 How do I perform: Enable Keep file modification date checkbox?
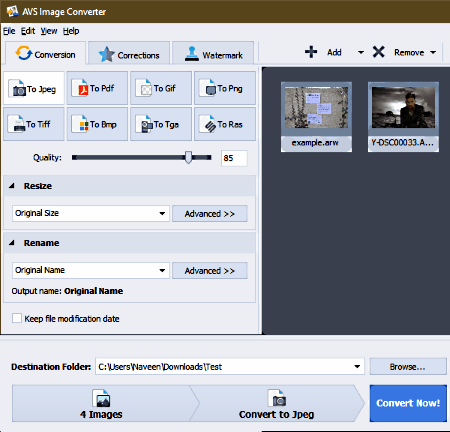[x=17, y=318]
